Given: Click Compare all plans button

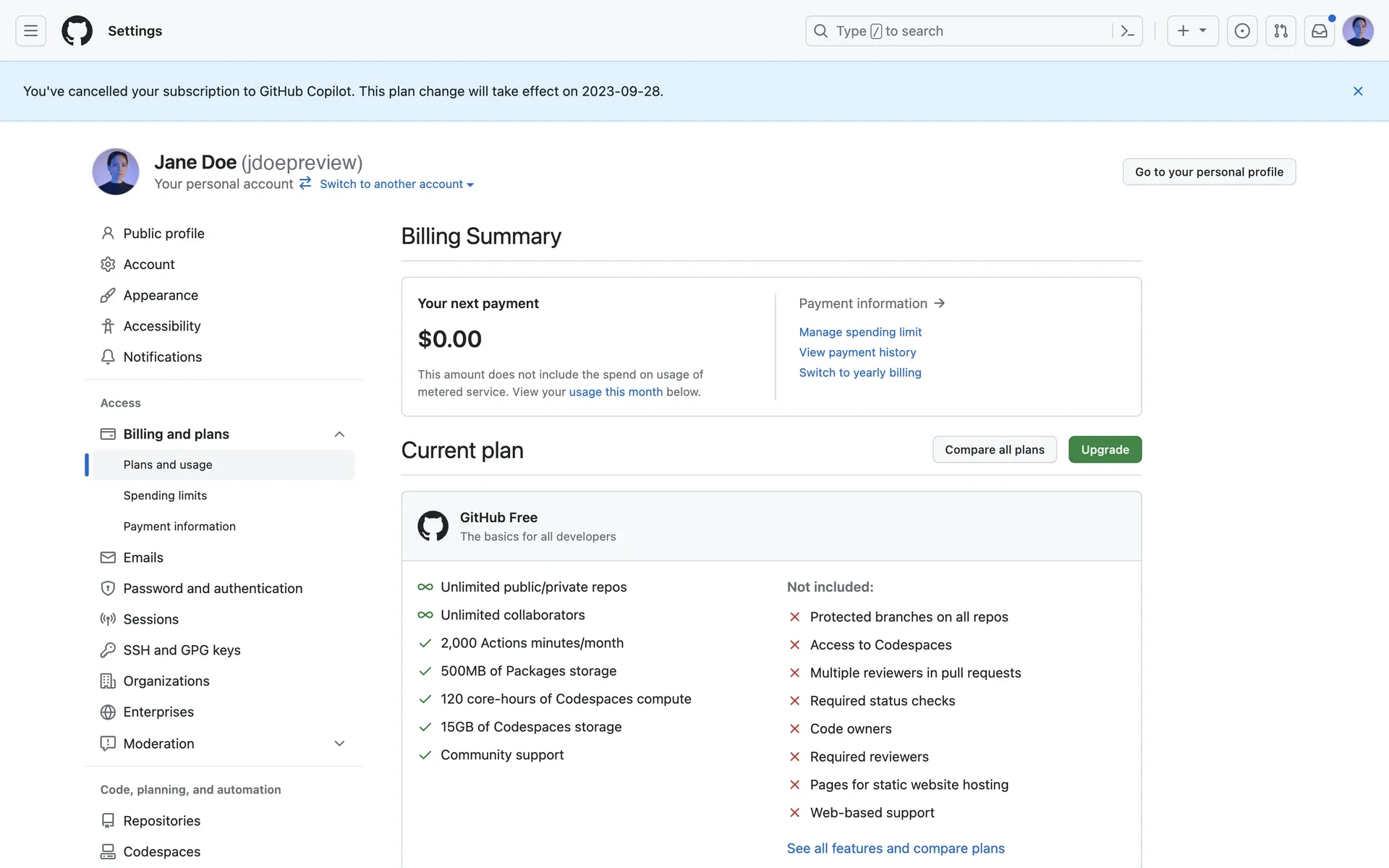Looking at the screenshot, I should [995, 450].
